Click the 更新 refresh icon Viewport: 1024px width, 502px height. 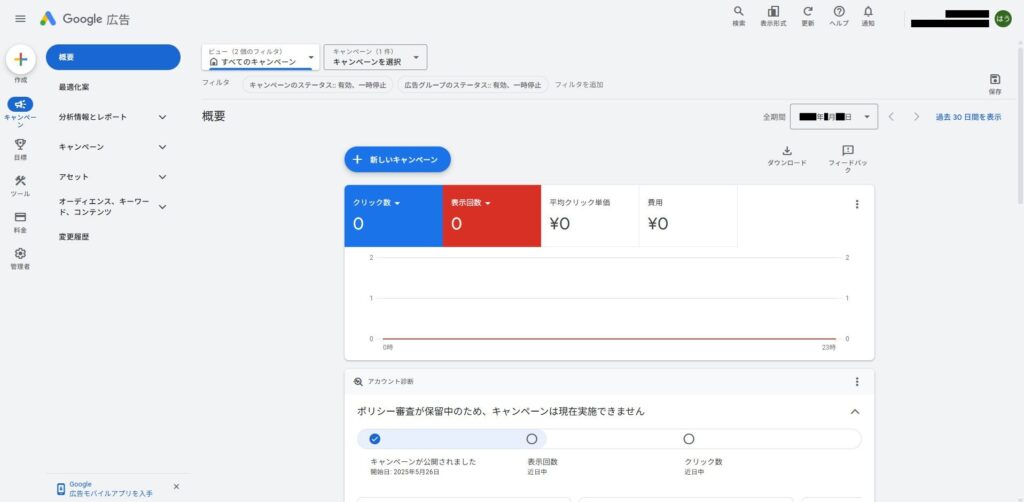808,12
